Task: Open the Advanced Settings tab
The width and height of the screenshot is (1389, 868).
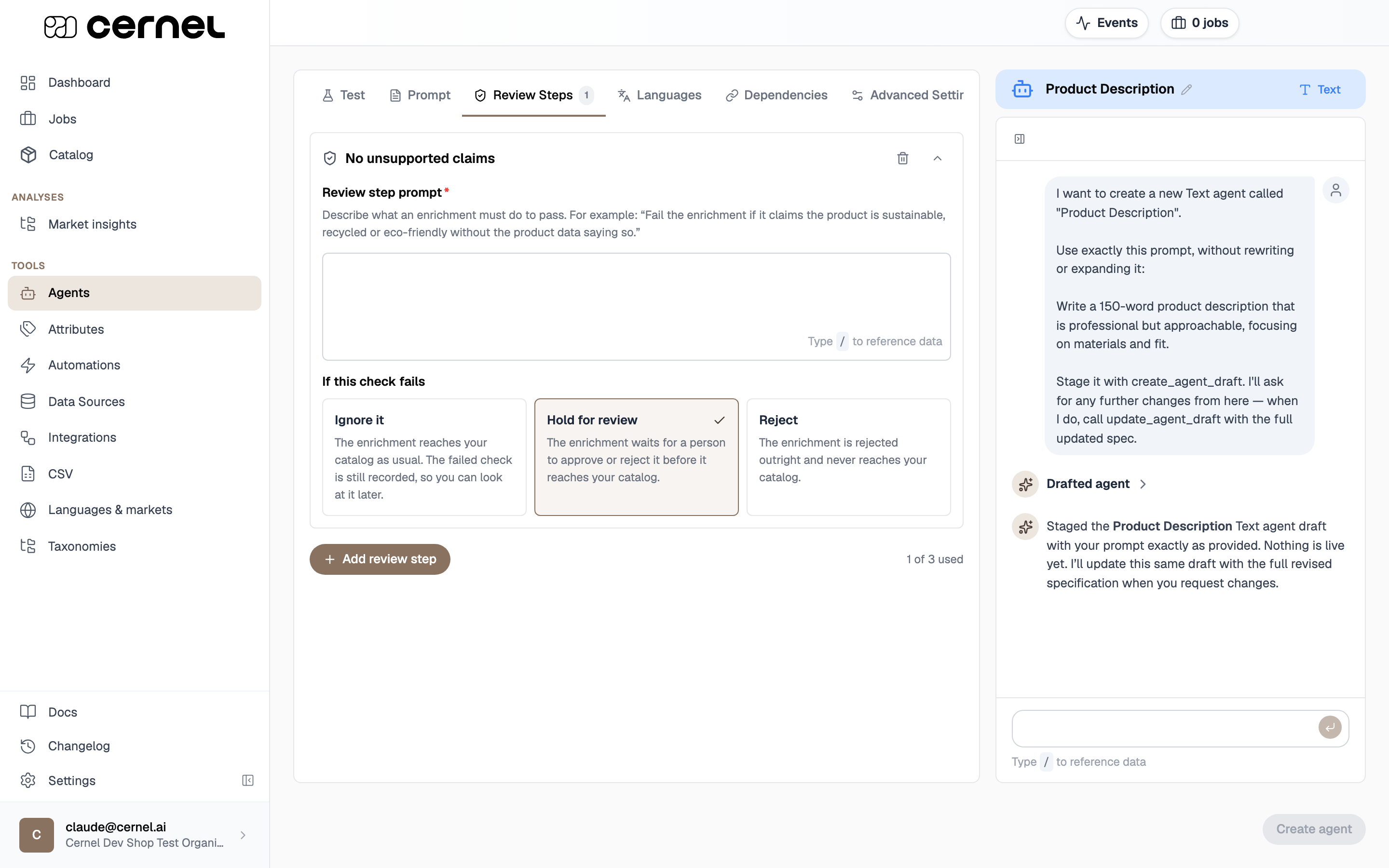Action: [907, 95]
